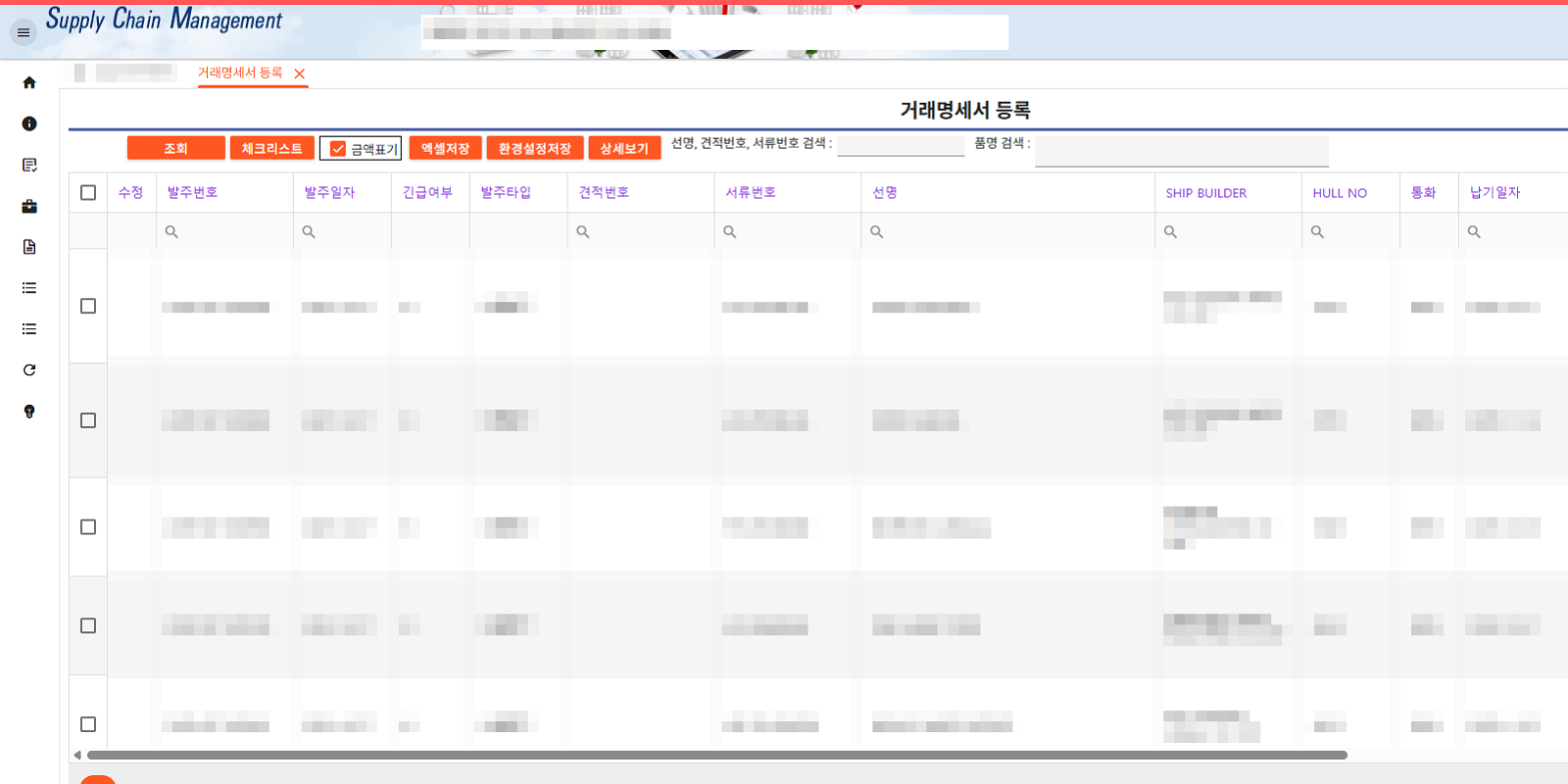The image size is (1568, 784).
Task: Click the refresh arrow icon in sidebar
Action: [29, 370]
